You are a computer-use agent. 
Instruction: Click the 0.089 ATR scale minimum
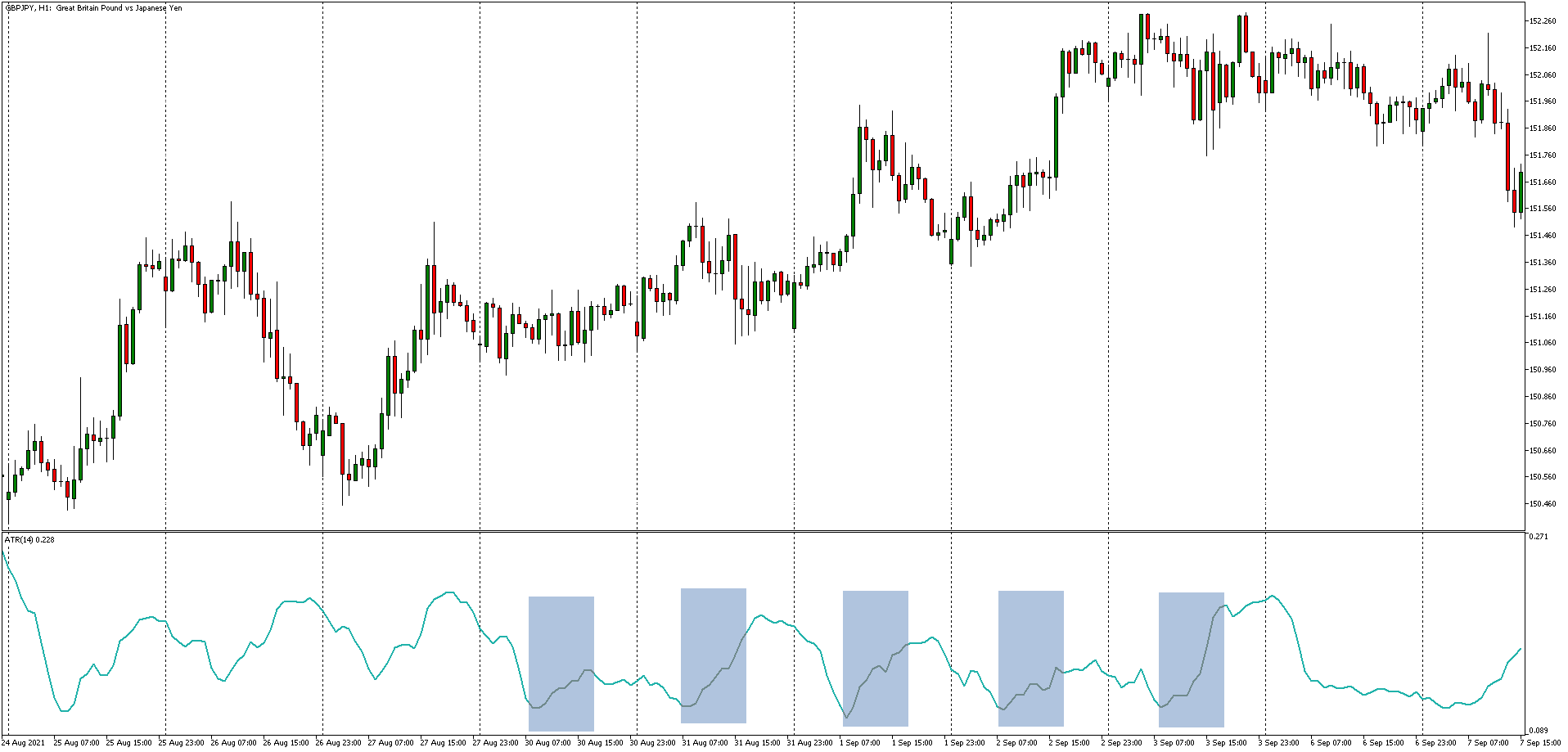1539,731
